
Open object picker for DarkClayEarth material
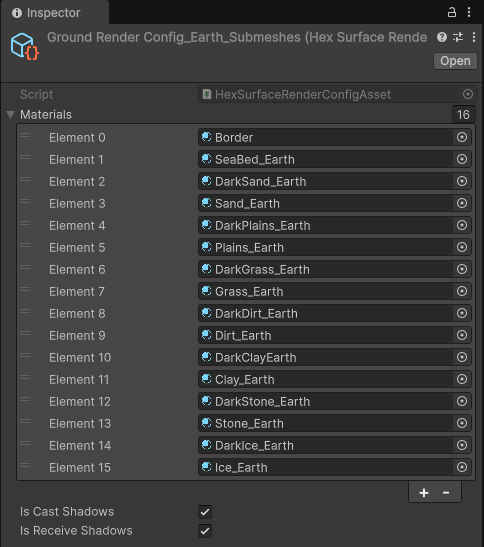[462, 357]
